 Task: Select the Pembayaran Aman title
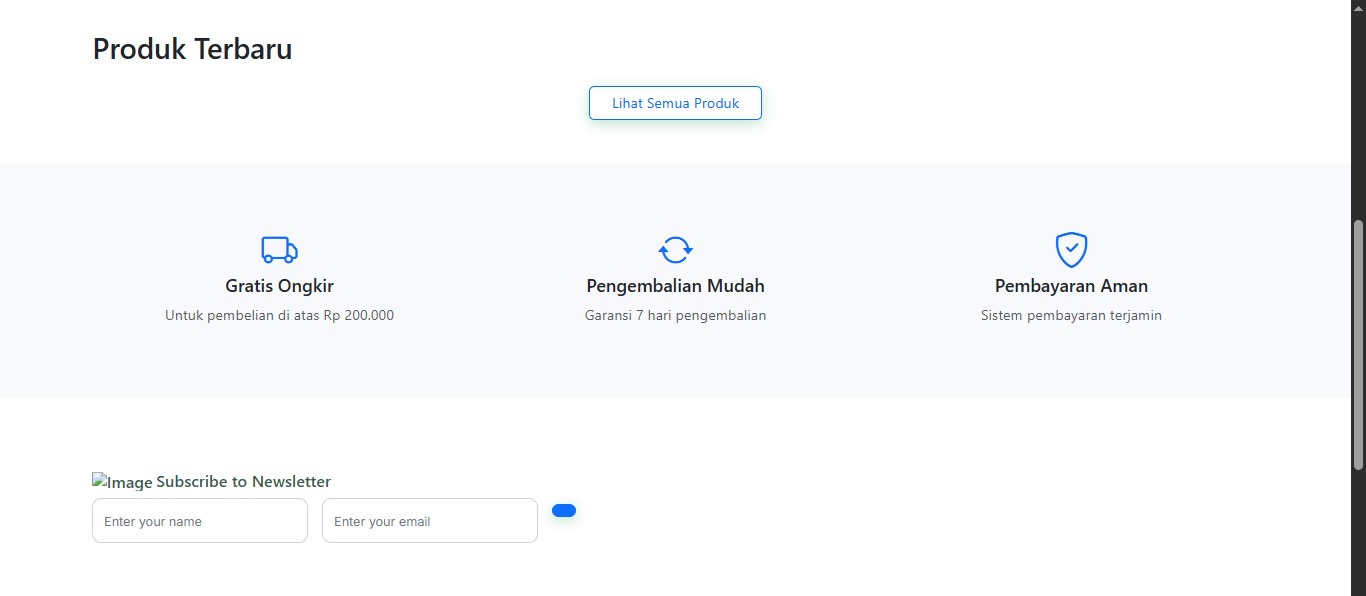[1071, 286]
